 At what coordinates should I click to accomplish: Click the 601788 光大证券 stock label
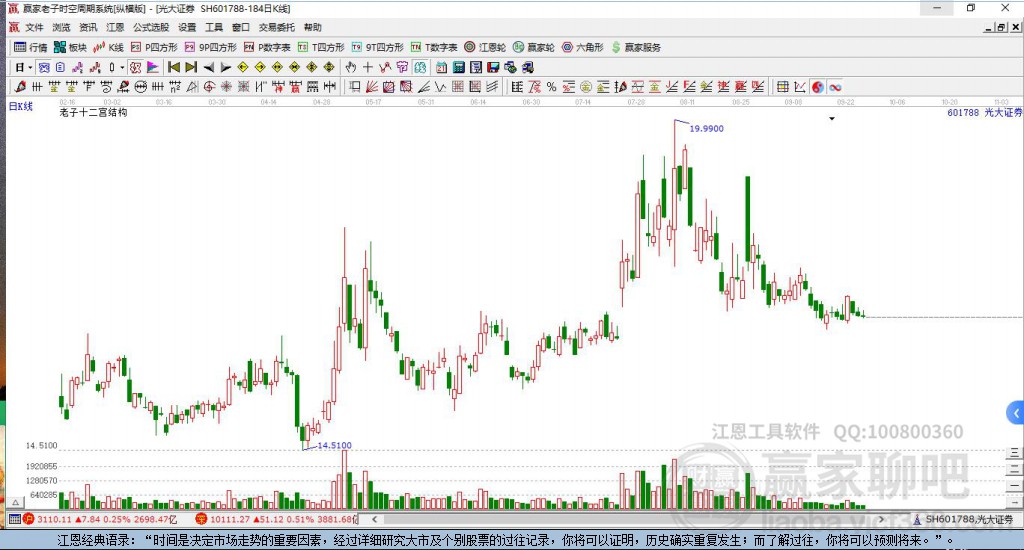pyautogui.click(x=984, y=112)
